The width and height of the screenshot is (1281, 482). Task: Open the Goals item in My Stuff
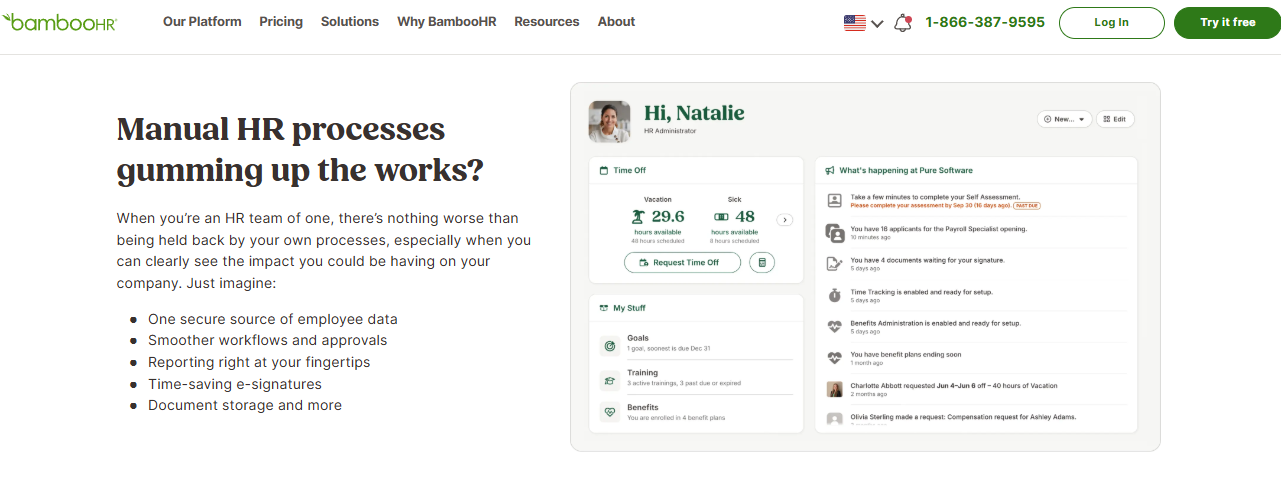click(696, 343)
